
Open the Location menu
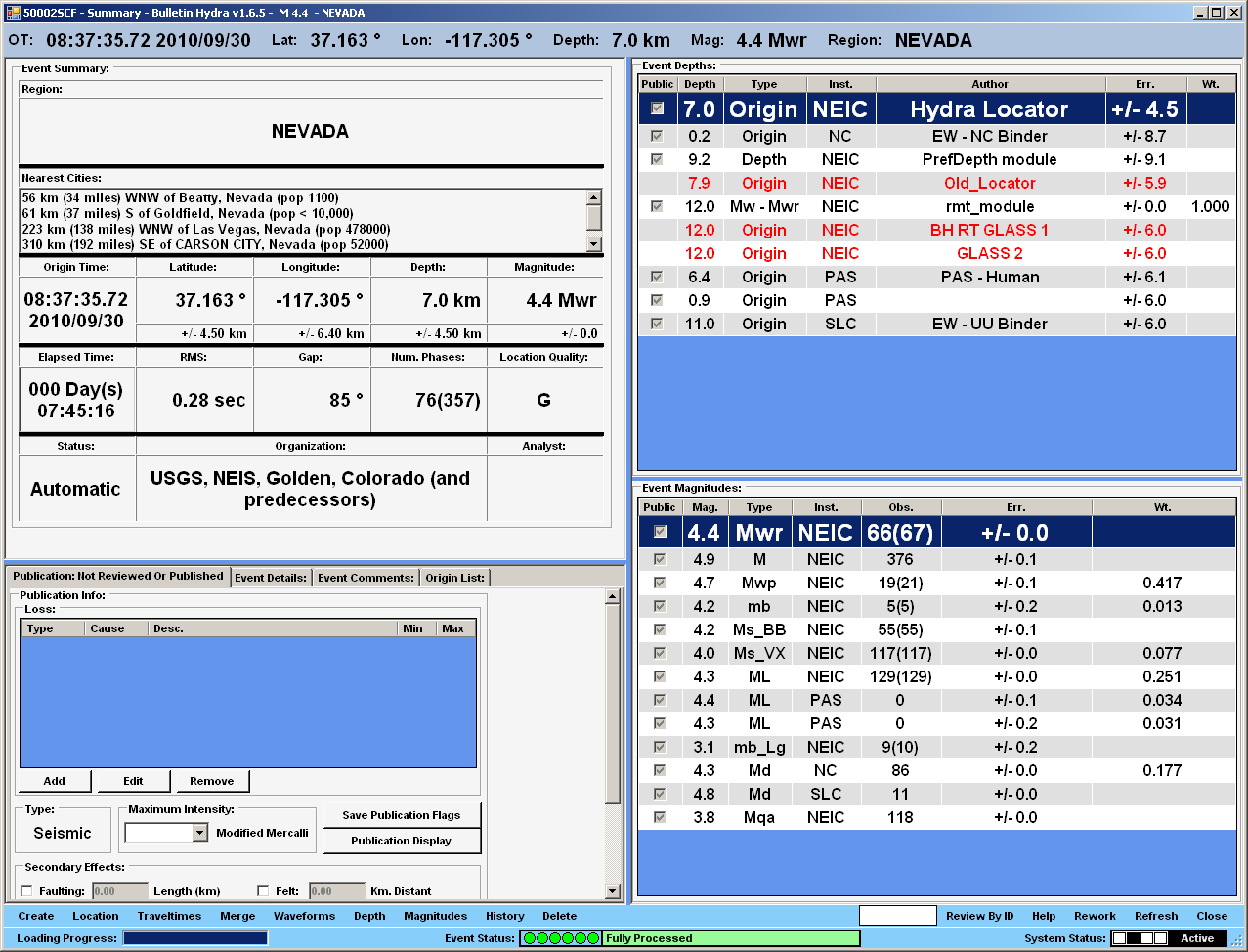96,916
